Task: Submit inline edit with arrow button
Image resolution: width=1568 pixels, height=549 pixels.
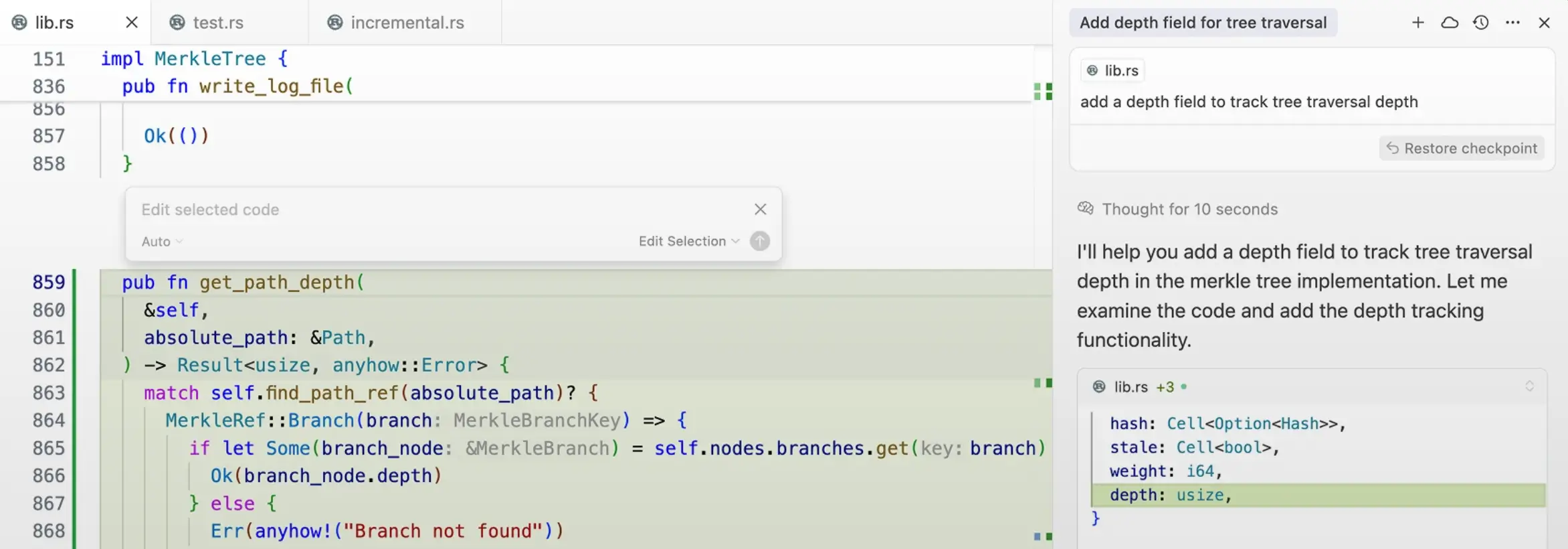Action: tap(760, 241)
